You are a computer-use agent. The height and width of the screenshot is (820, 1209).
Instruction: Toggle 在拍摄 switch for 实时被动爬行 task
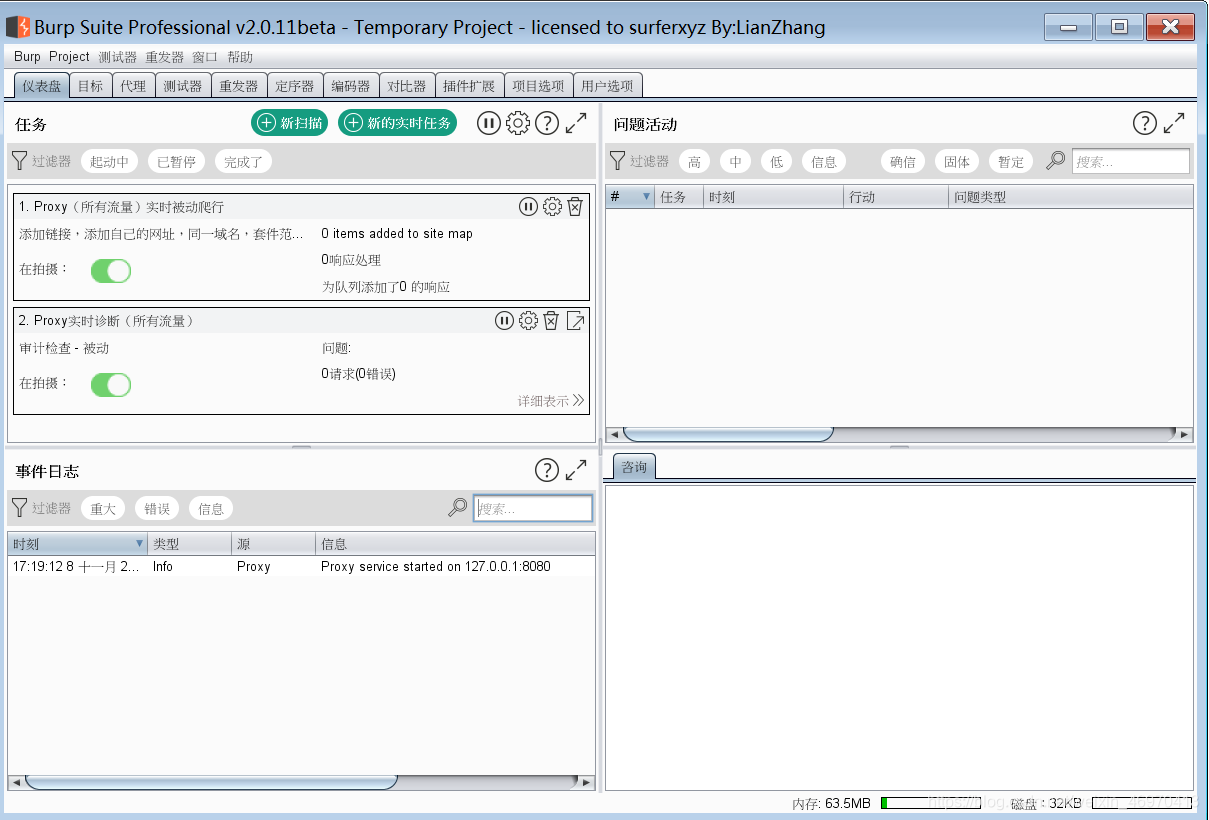pos(111,271)
